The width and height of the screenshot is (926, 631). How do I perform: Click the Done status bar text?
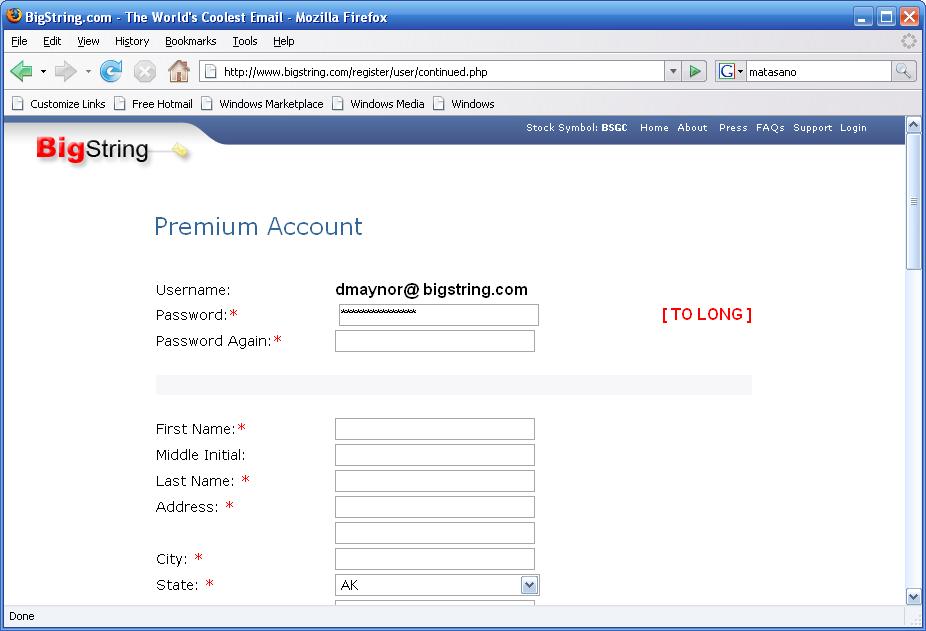pos(22,616)
